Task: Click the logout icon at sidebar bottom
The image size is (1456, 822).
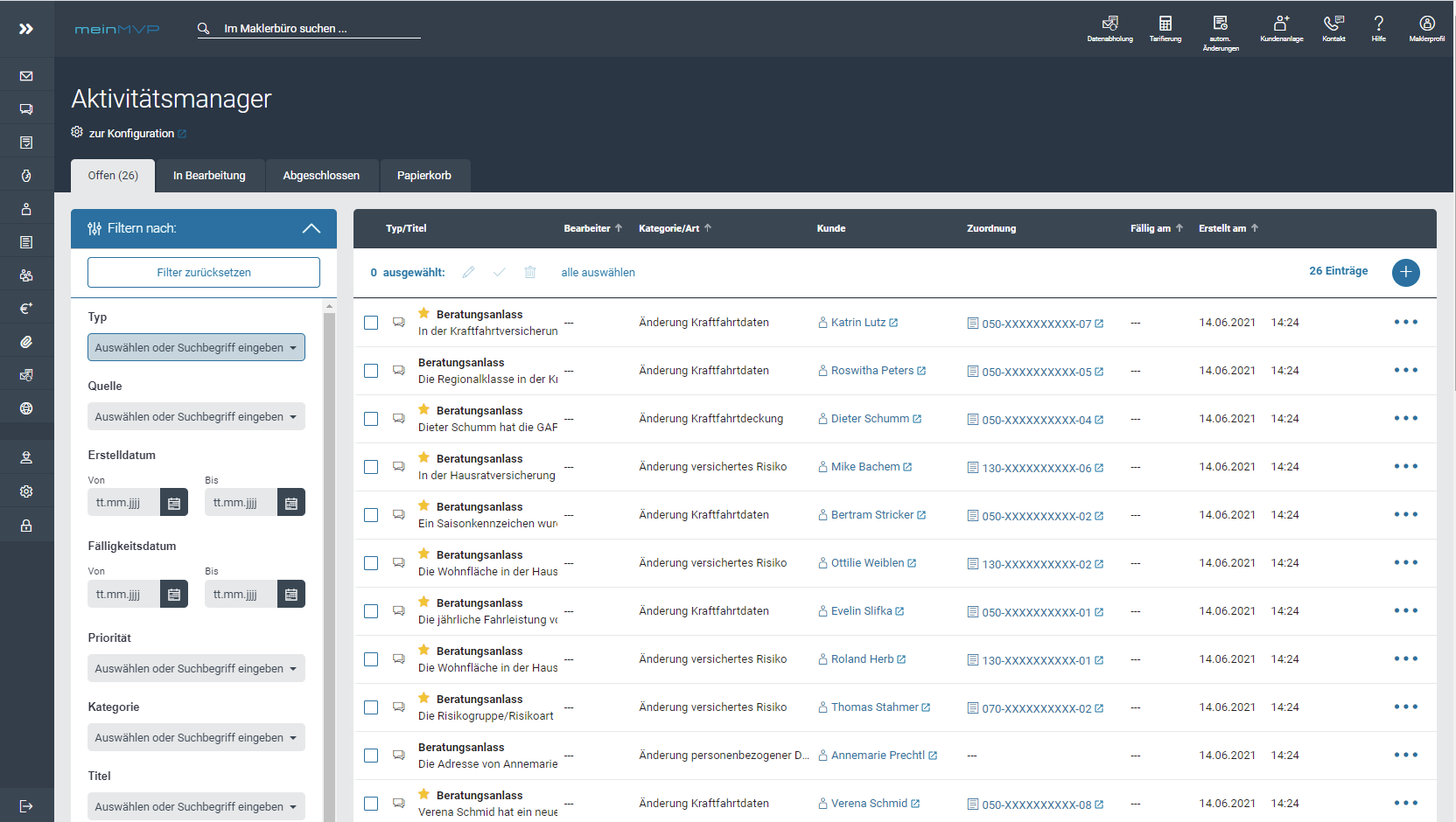Action: [x=26, y=806]
